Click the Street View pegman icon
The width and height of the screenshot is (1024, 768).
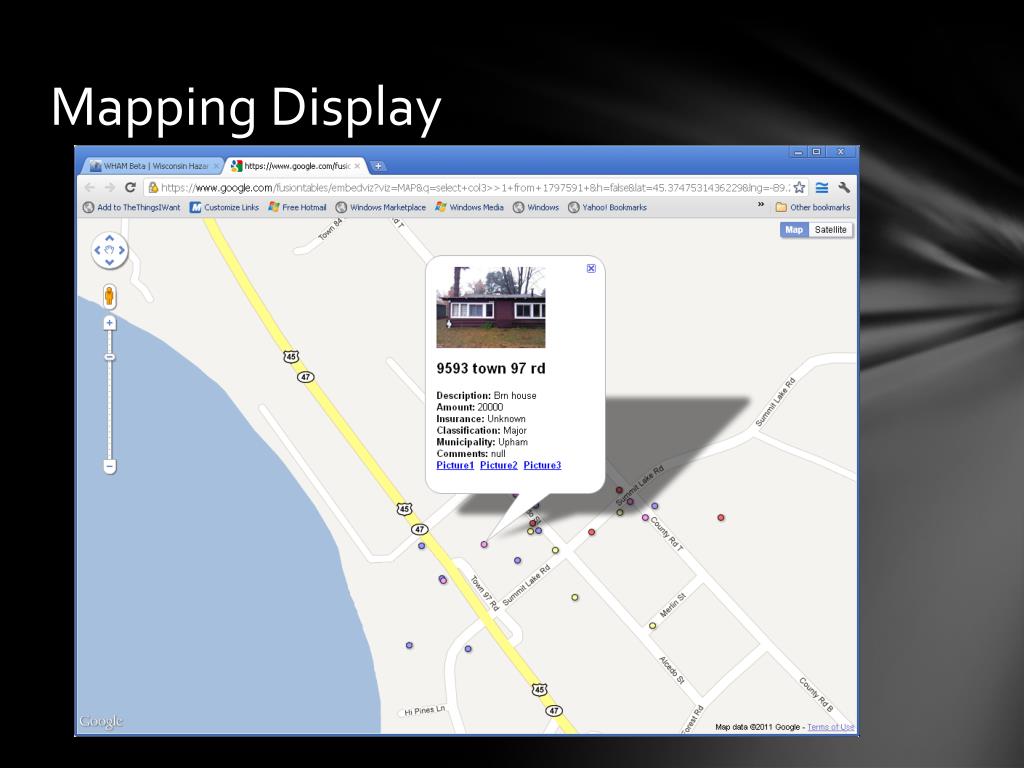point(110,296)
